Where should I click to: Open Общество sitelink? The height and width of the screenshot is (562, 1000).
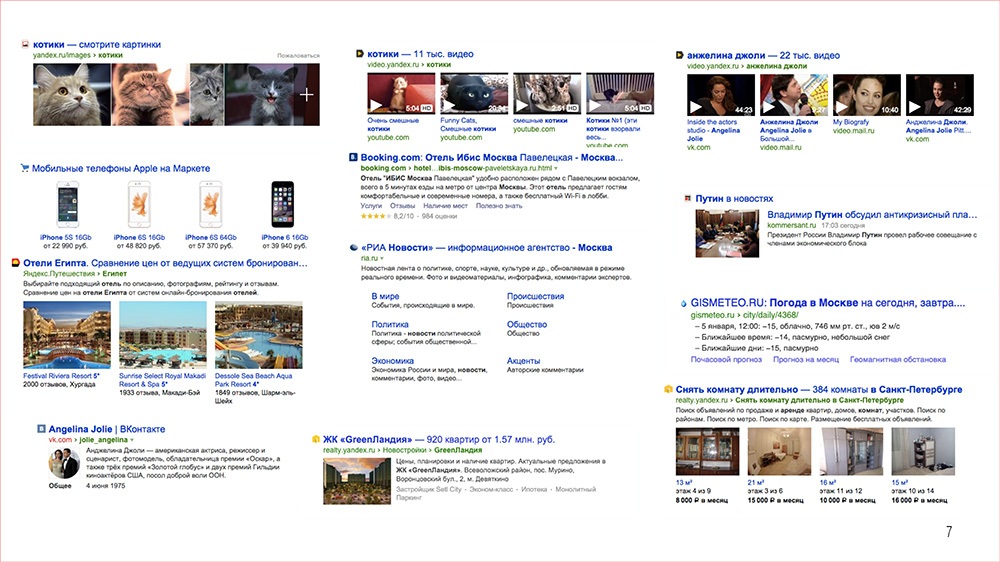(527, 324)
